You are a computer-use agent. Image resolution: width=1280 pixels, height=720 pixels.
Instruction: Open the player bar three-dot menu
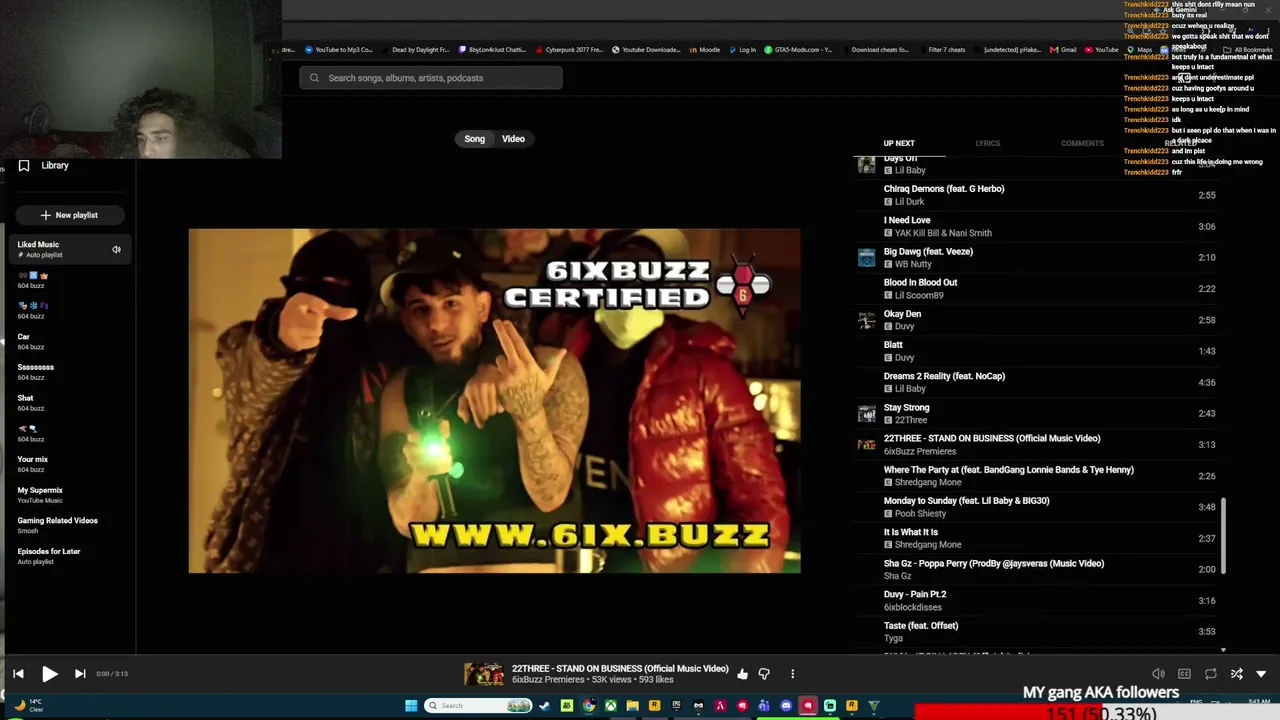[792, 674]
